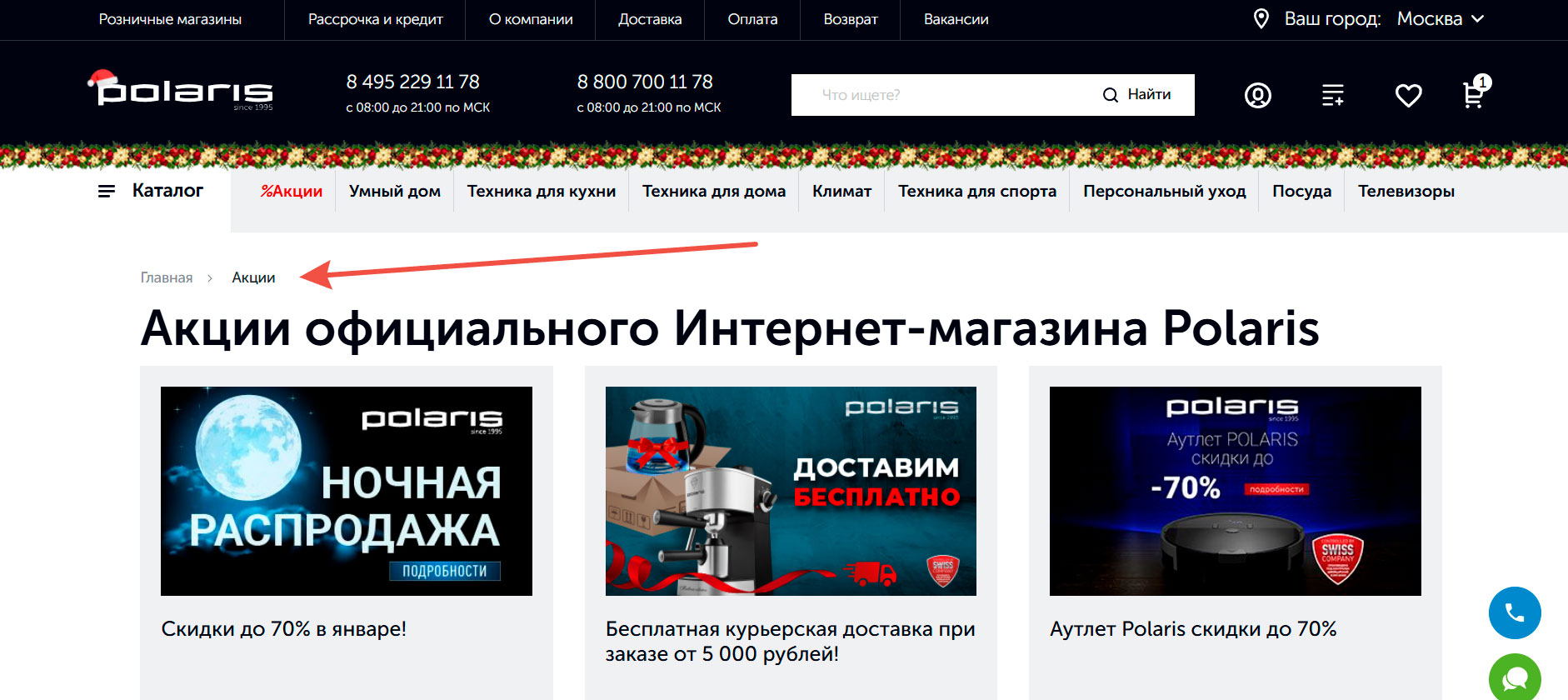This screenshot has width=1568, height=700.
Task: Open the Техника для спорта category
Action: 977,191
